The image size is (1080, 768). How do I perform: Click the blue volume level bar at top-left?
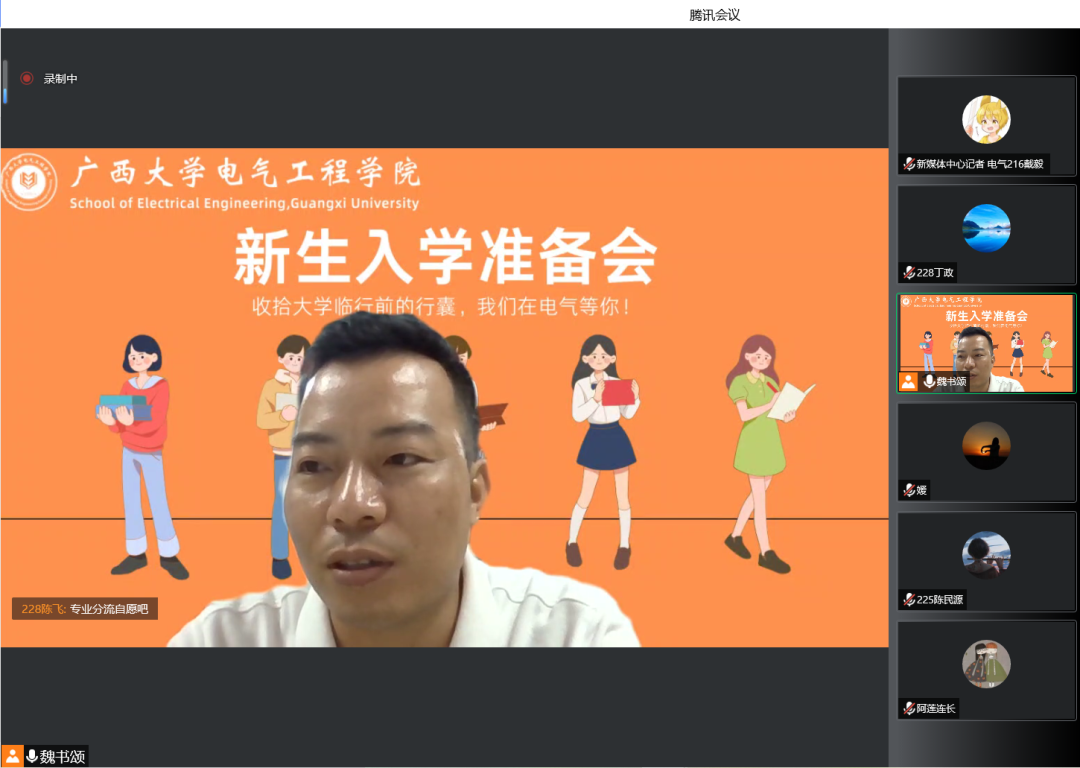coord(5,82)
